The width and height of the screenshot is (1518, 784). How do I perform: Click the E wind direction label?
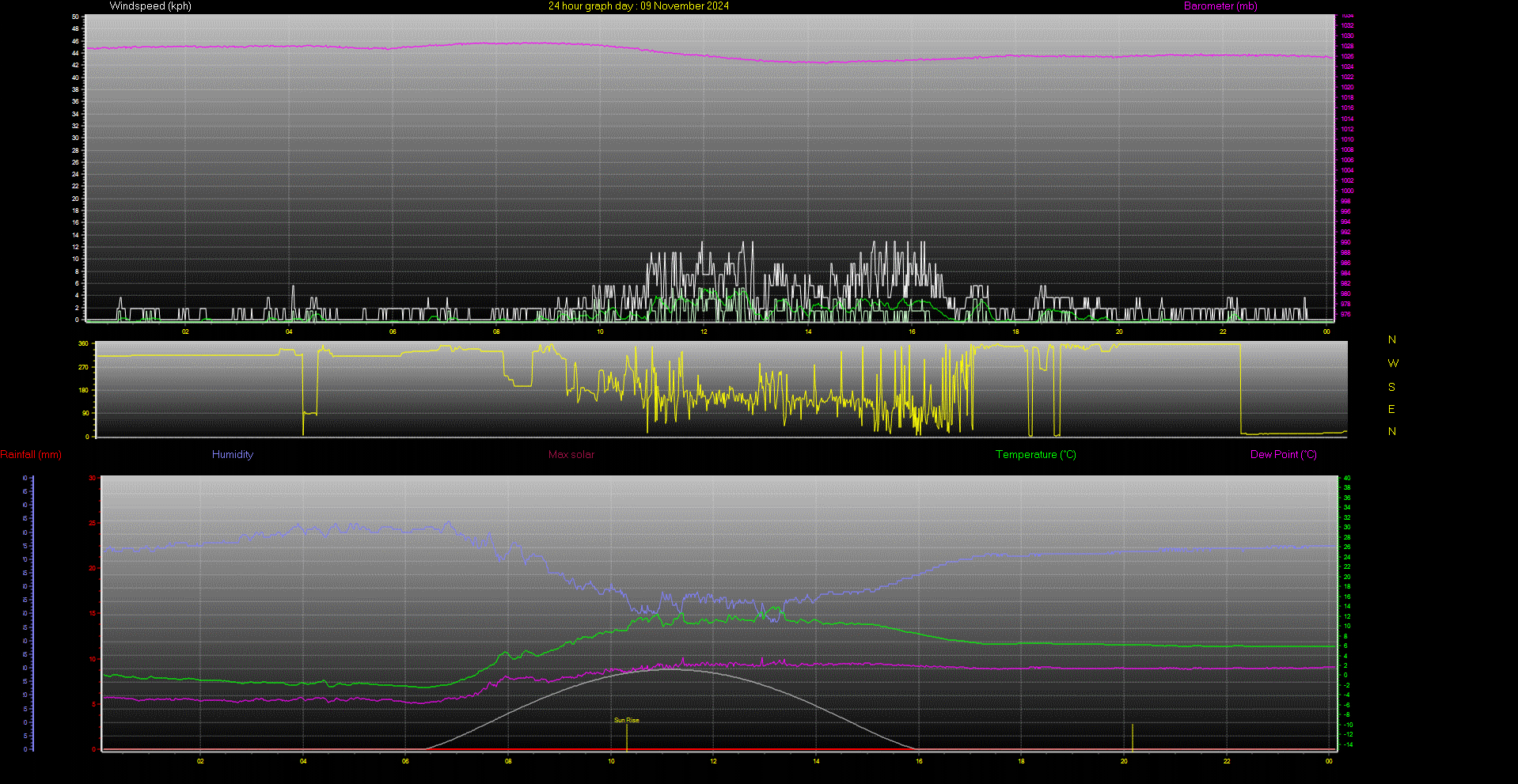[x=1391, y=410]
